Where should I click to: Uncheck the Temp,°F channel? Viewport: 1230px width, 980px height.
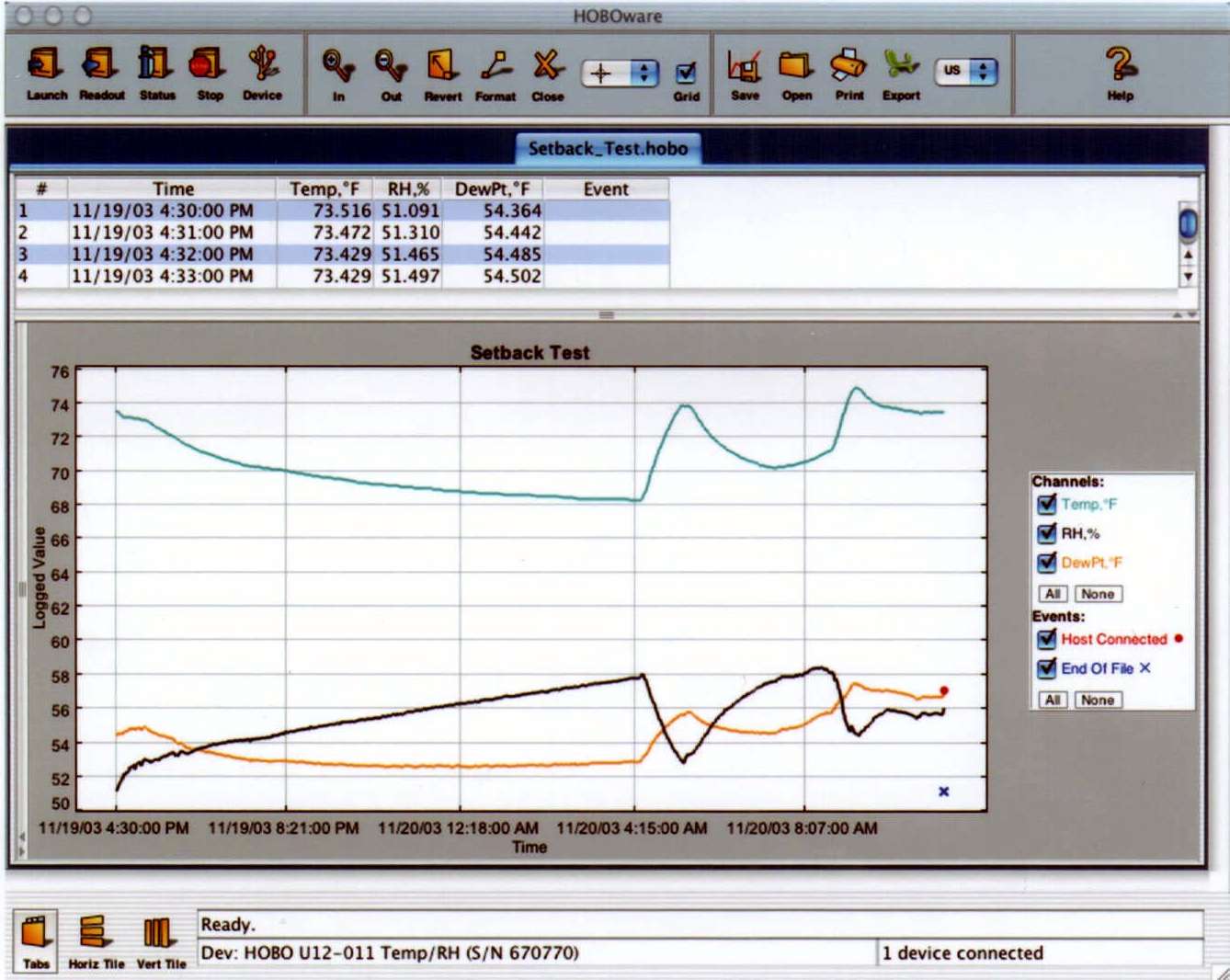pos(1046,504)
